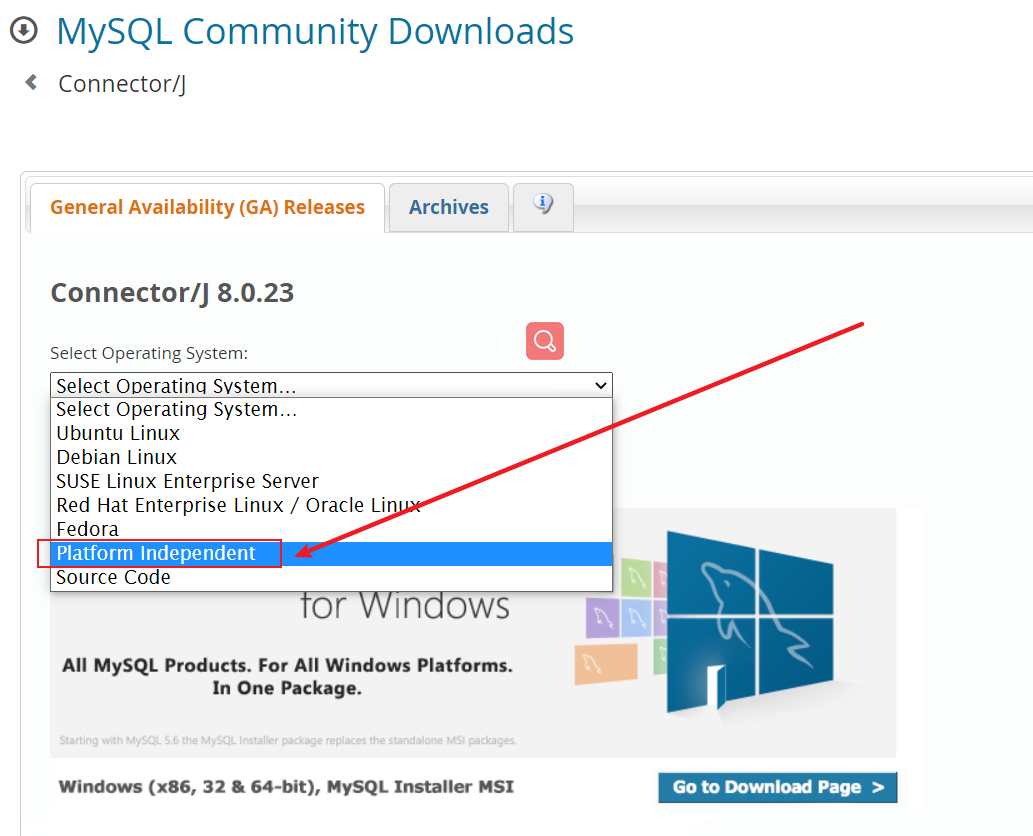Screen dimensions: 1033x836
Task: Choose Source Code from the dropdown
Action: click(113, 577)
